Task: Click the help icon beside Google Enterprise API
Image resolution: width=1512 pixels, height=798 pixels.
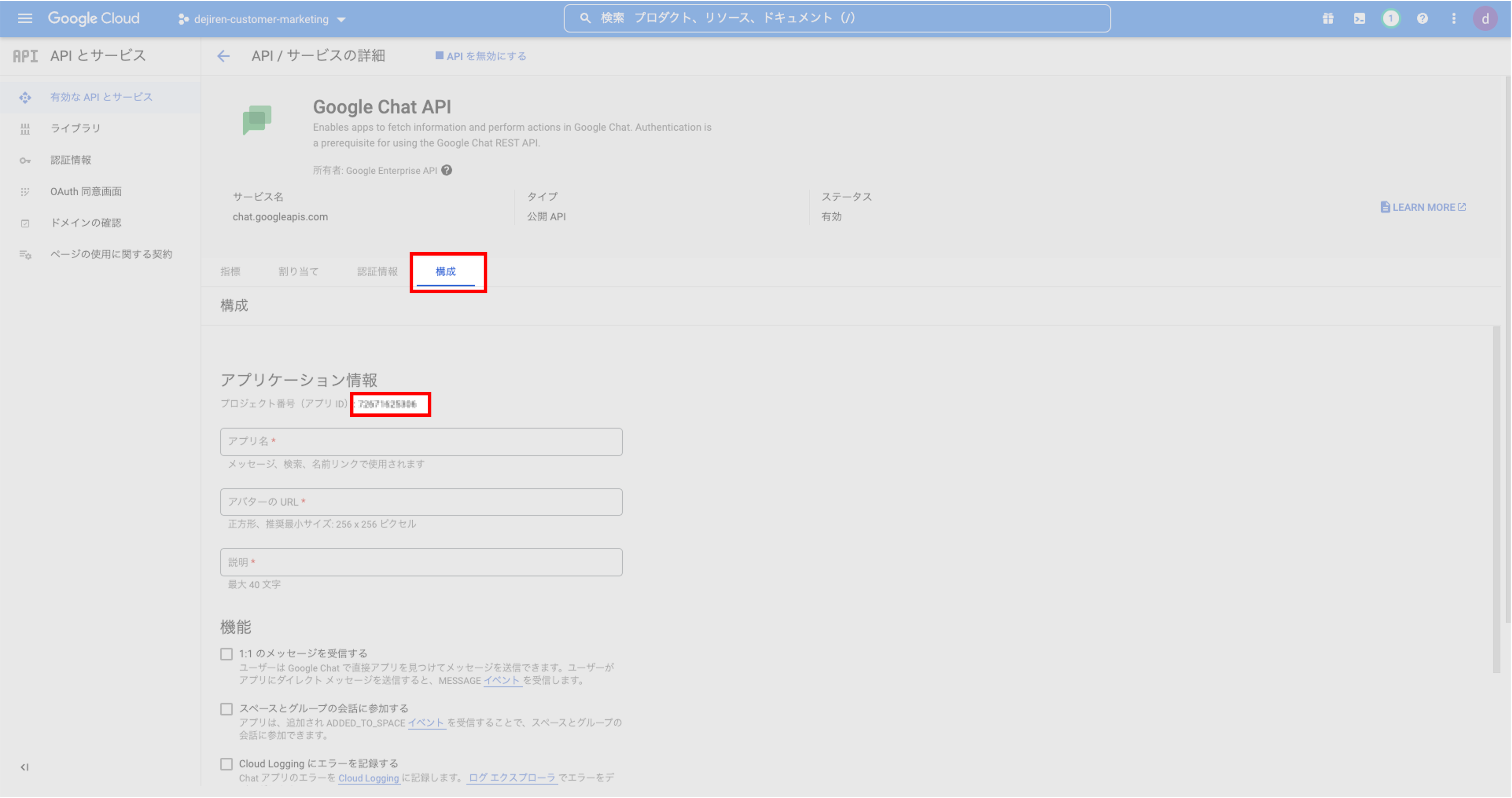Action: pos(447,170)
